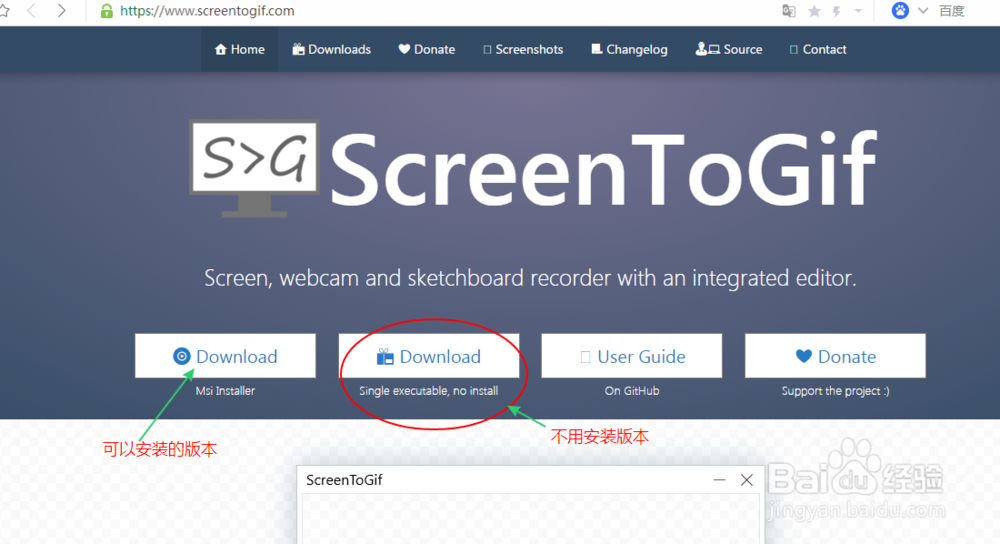
Task: Expand the search engine selector chevron
Action: pos(923,10)
